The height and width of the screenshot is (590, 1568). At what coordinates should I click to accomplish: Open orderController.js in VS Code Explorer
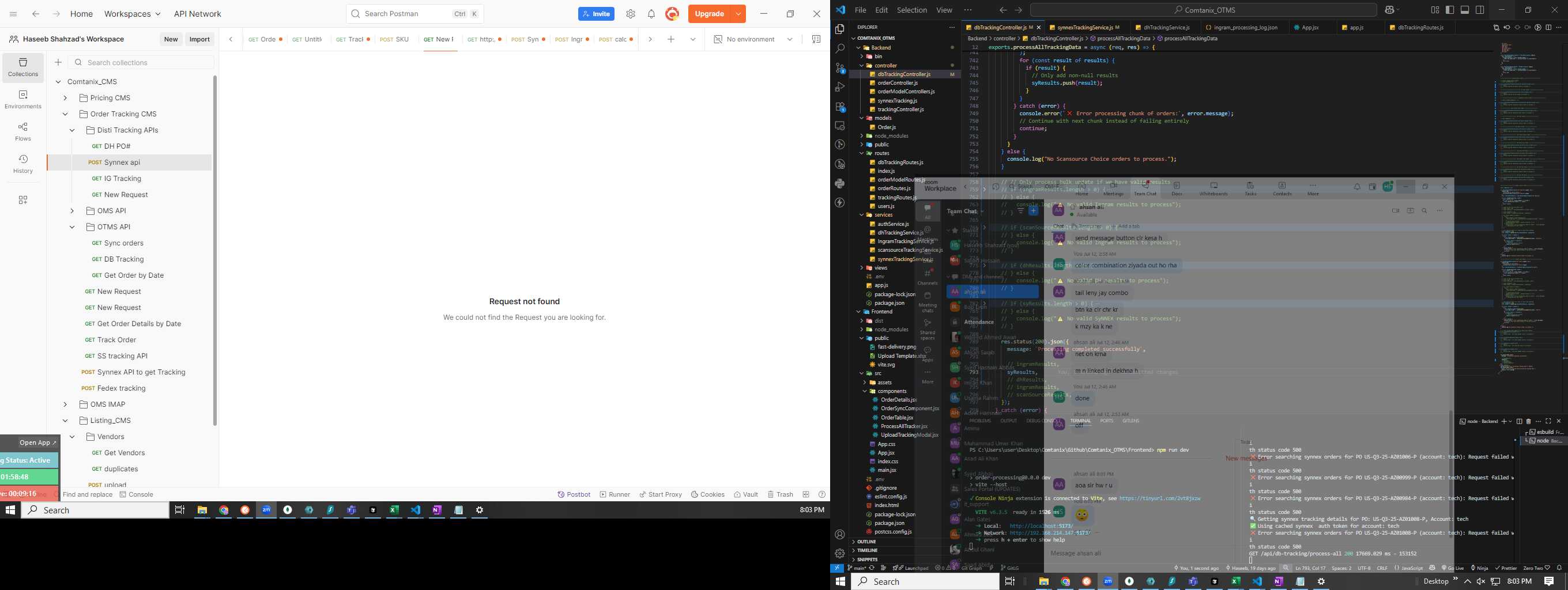coord(897,83)
